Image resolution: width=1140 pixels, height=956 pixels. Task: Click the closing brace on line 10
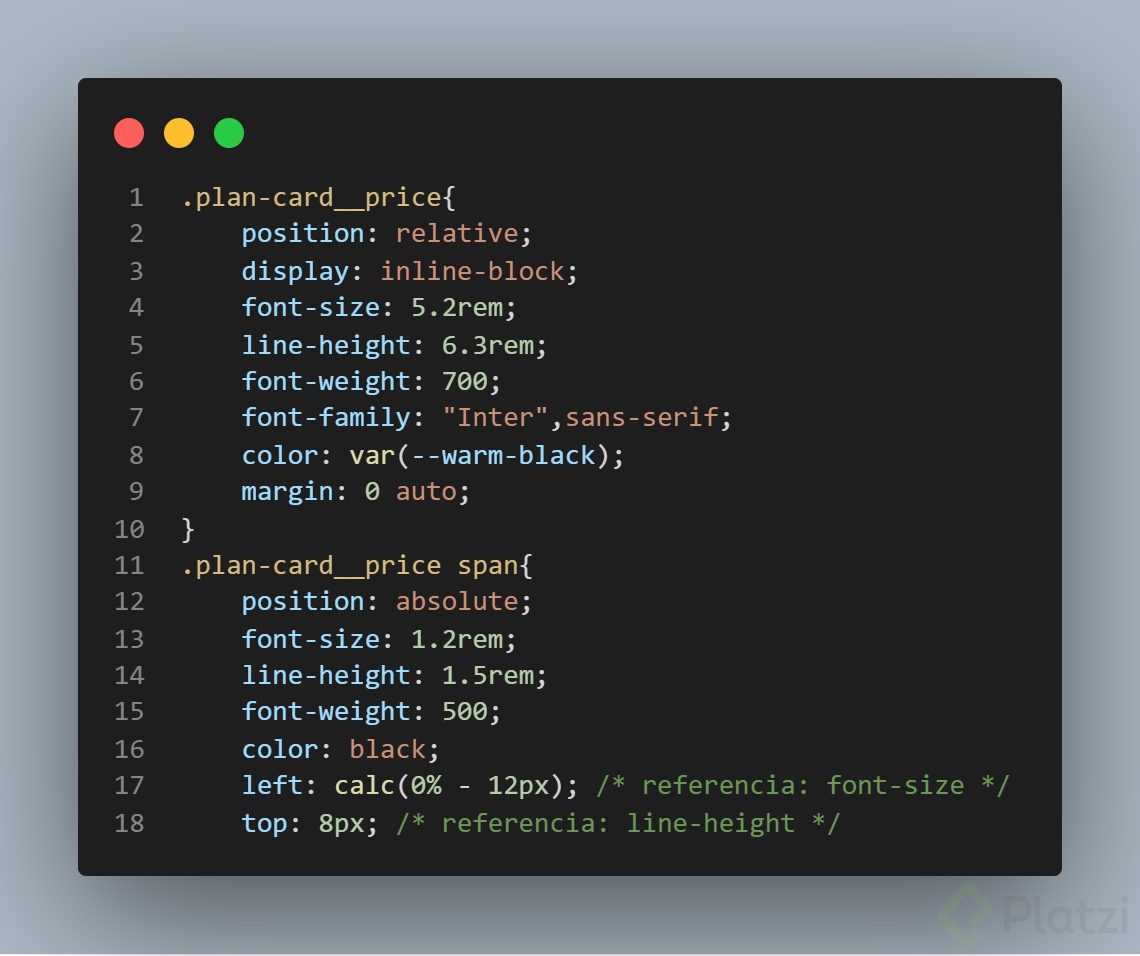click(188, 529)
